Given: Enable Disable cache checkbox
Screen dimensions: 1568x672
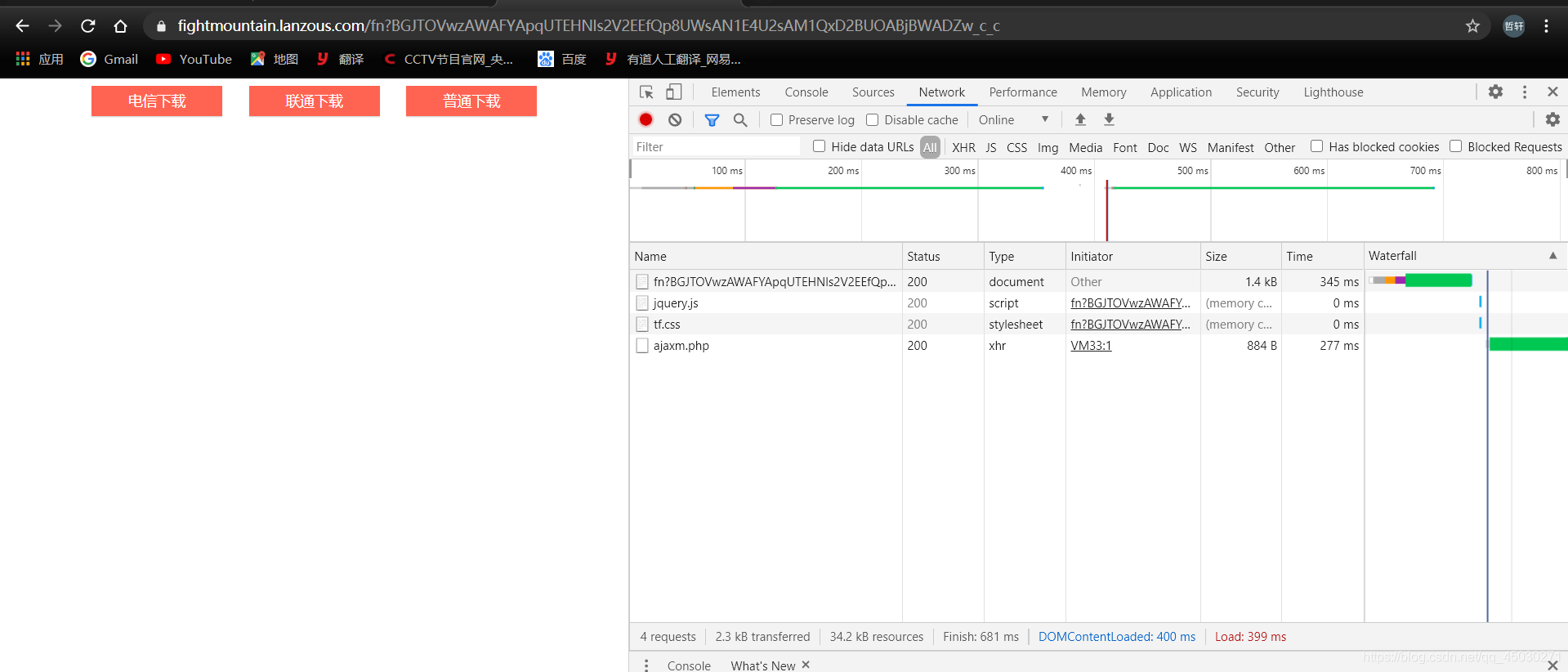Looking at the screenshot, I should (872, 119).
